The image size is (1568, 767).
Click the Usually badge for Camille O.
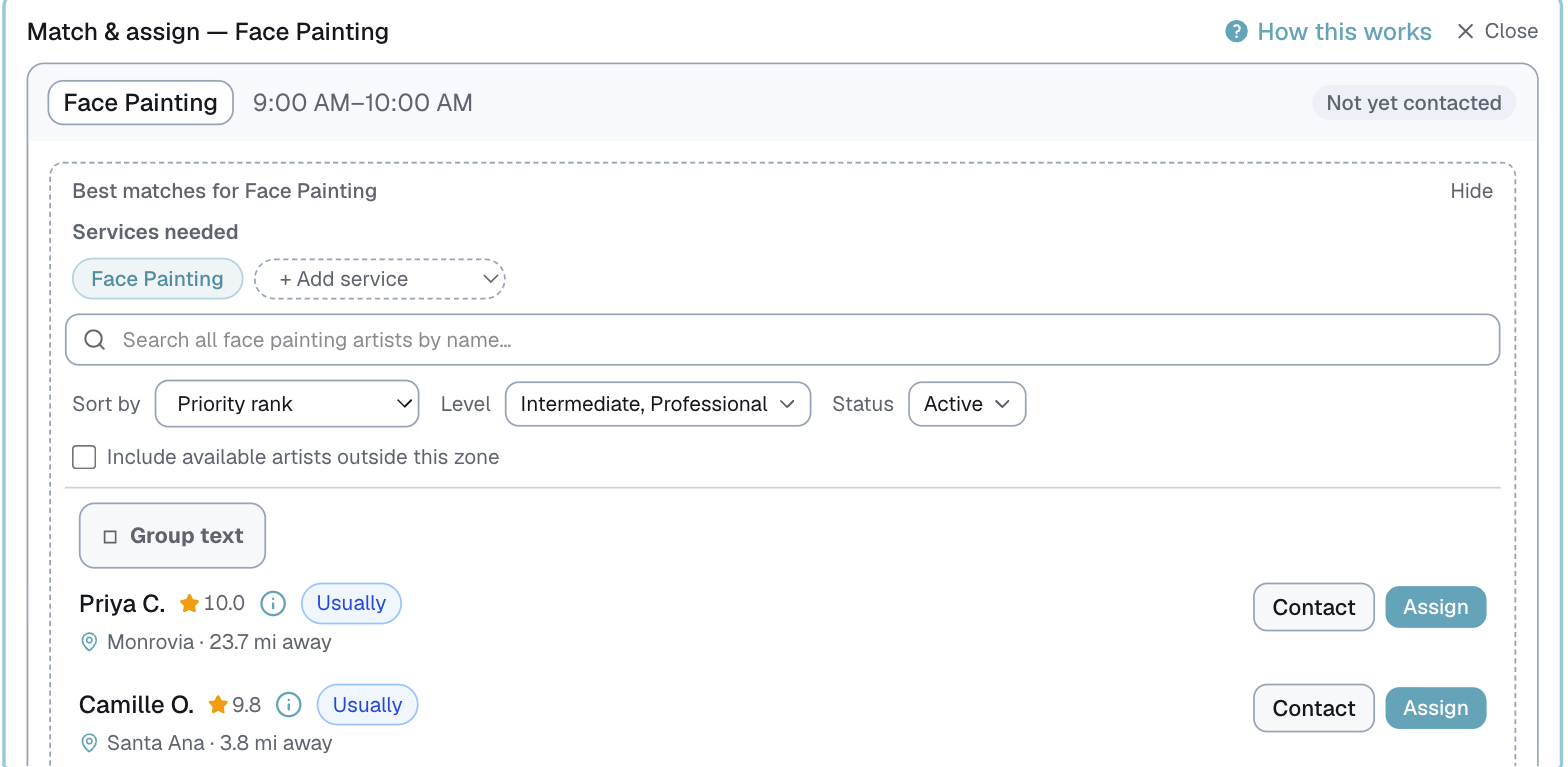click(x=367, y=704)
